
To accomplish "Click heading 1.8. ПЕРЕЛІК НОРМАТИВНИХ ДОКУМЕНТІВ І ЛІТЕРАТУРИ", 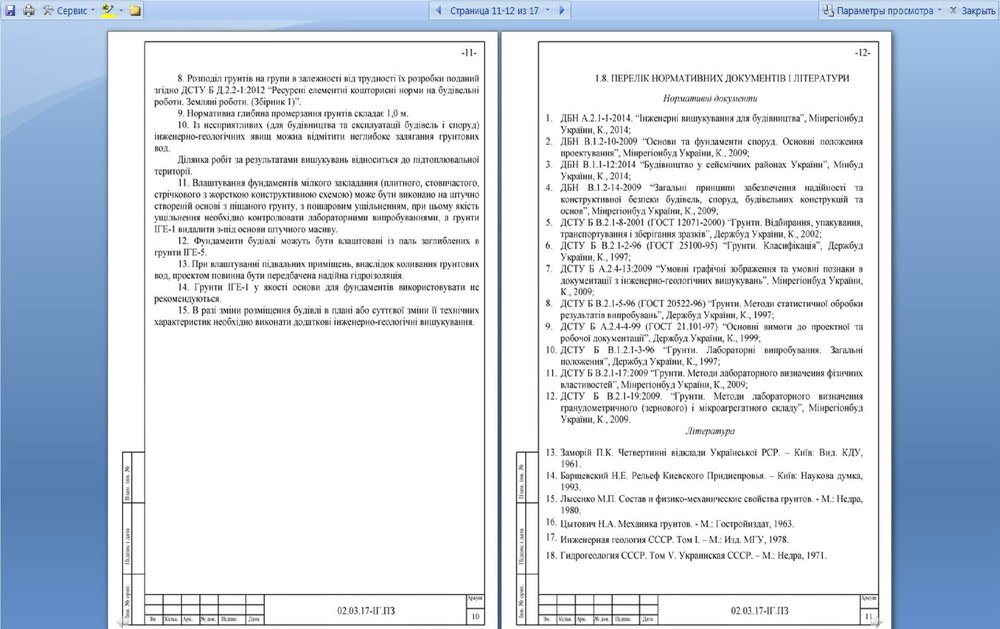I will pyautogui.click(x=721, y=78).
